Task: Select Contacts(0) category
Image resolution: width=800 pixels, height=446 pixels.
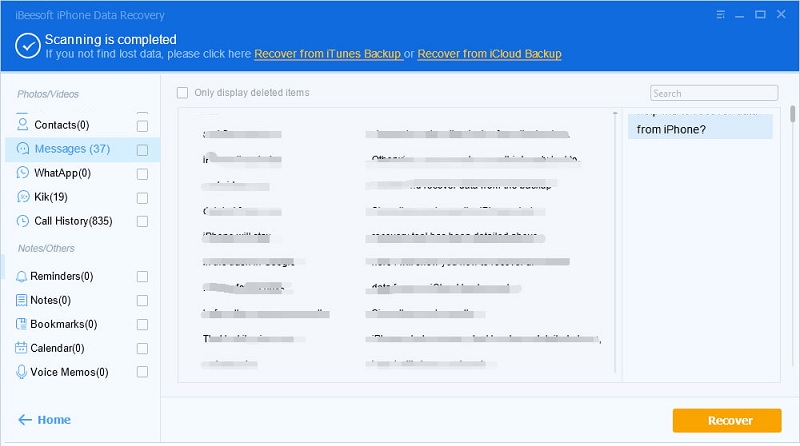Action: [x=62, y=125]
